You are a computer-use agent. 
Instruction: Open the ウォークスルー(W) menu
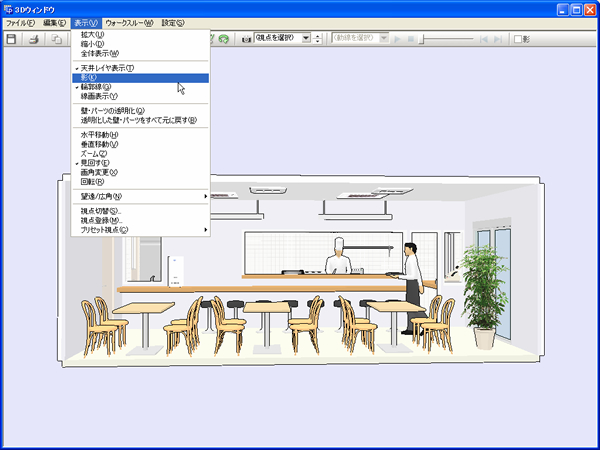pos(129,23)
